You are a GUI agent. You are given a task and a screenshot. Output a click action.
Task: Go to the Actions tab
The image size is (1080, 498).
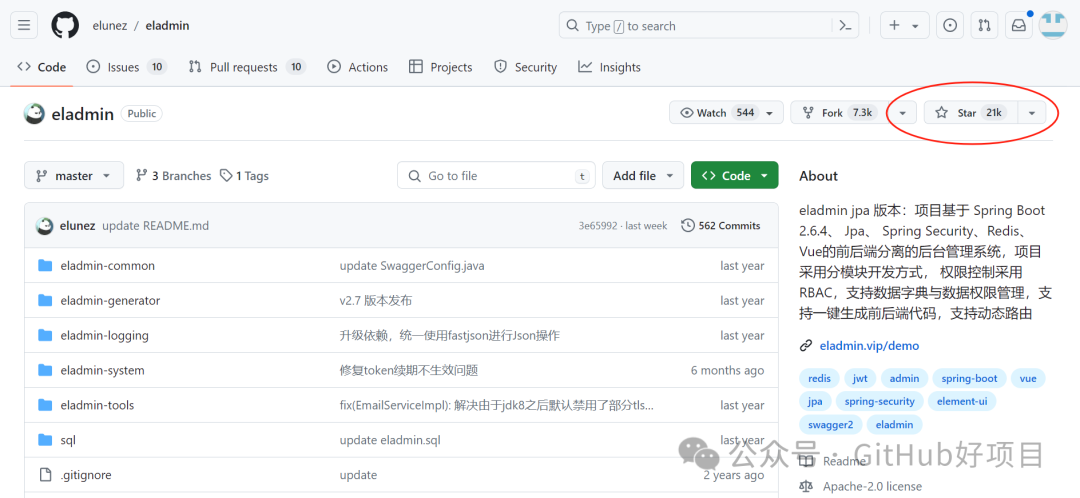pos(357,67)
